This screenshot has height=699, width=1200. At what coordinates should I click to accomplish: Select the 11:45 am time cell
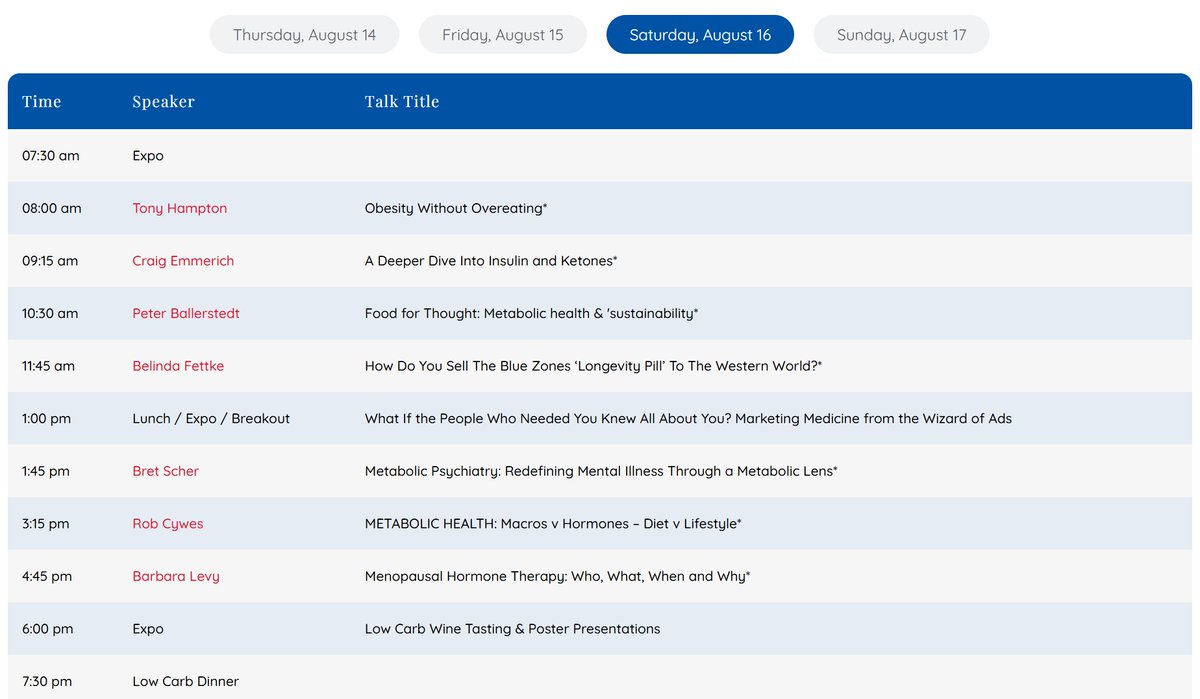click(48, 366)
